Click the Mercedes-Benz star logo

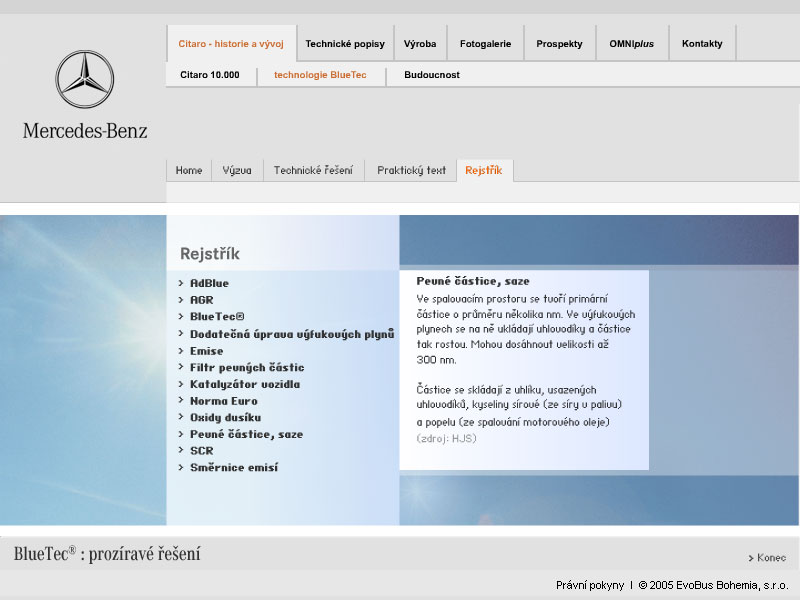point(85,79)
